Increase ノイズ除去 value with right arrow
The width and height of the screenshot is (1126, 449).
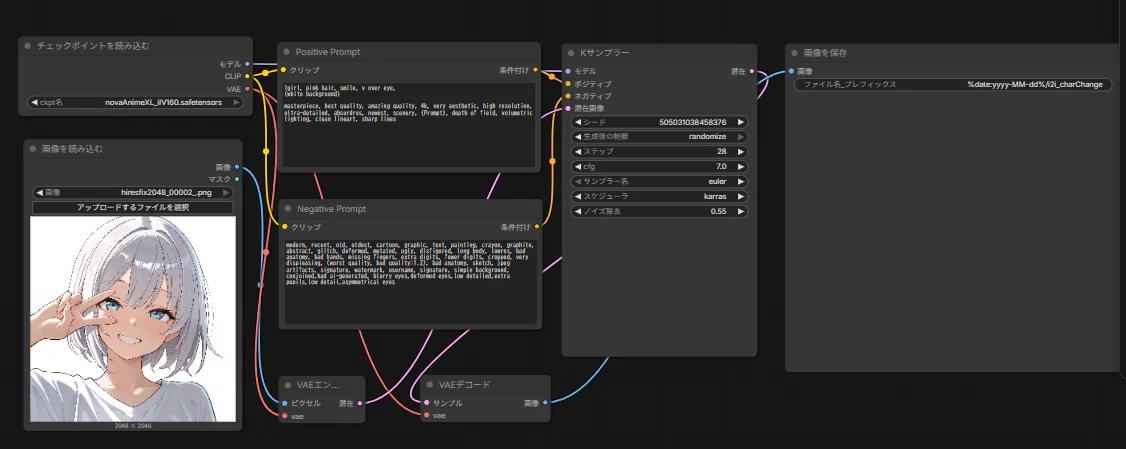(x=741, y=211)
